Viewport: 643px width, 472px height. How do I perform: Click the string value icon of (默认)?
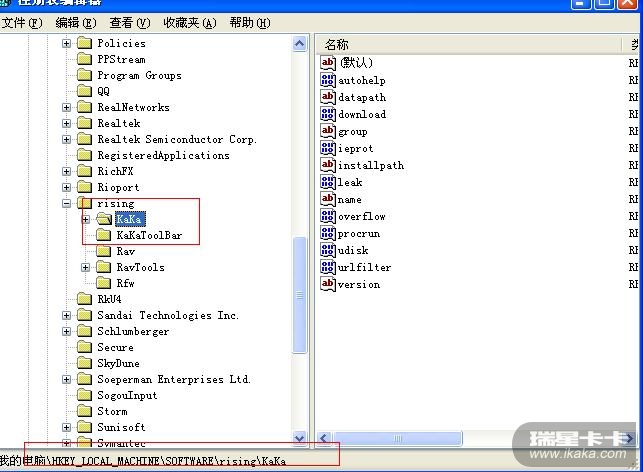pos(328,63)
